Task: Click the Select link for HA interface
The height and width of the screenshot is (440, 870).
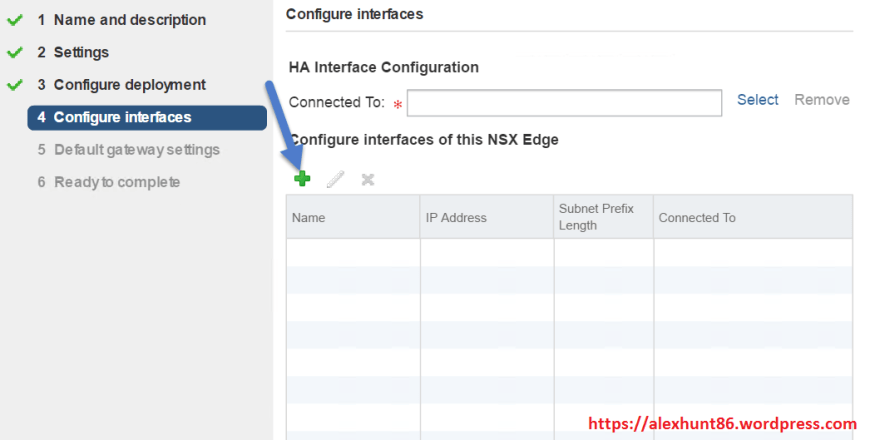Action: (x=757, y=100)
